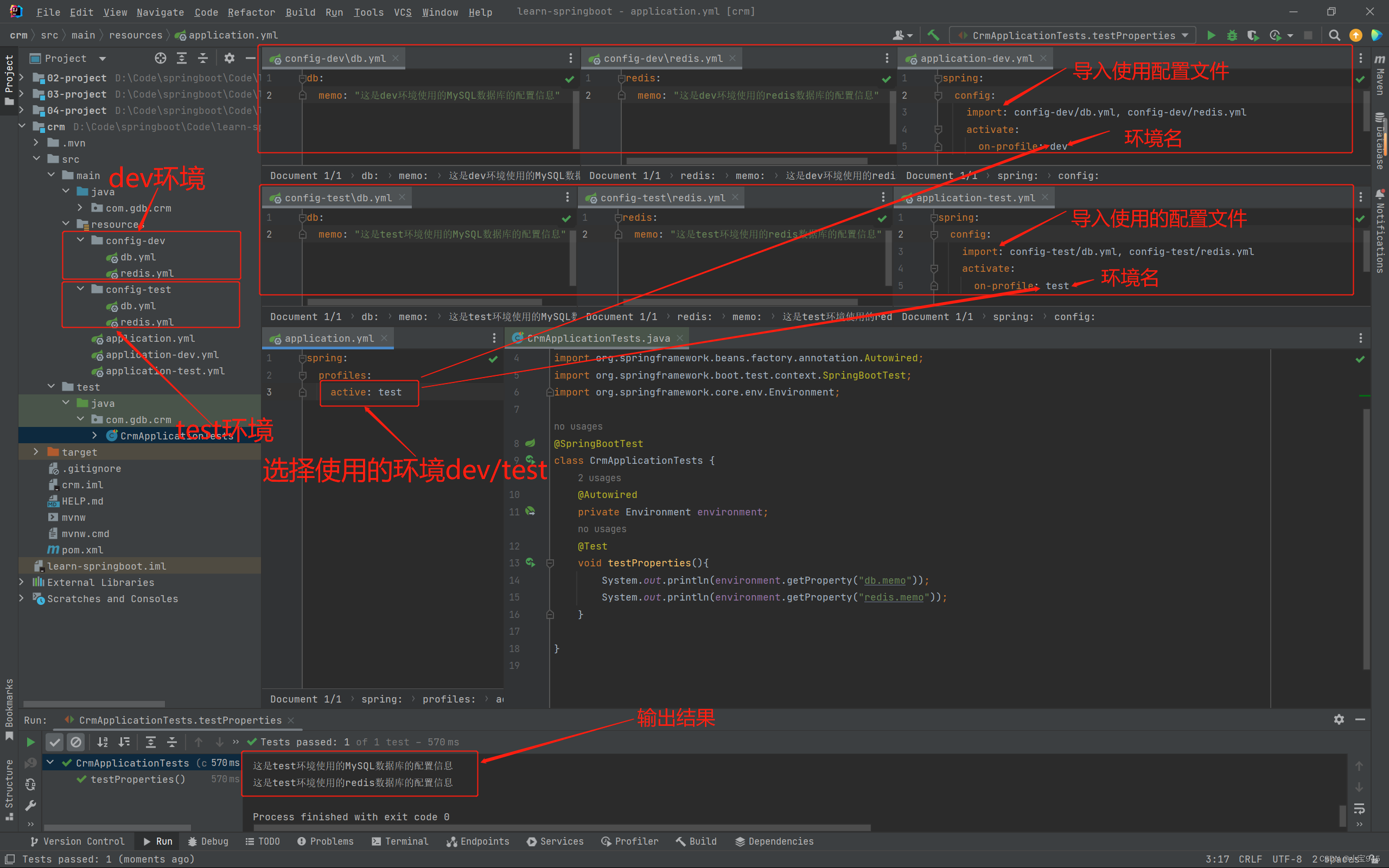Expand all nodes in the Project panel
The height and width of the screenshot is (868, 1389).
(x=182, y=58)
